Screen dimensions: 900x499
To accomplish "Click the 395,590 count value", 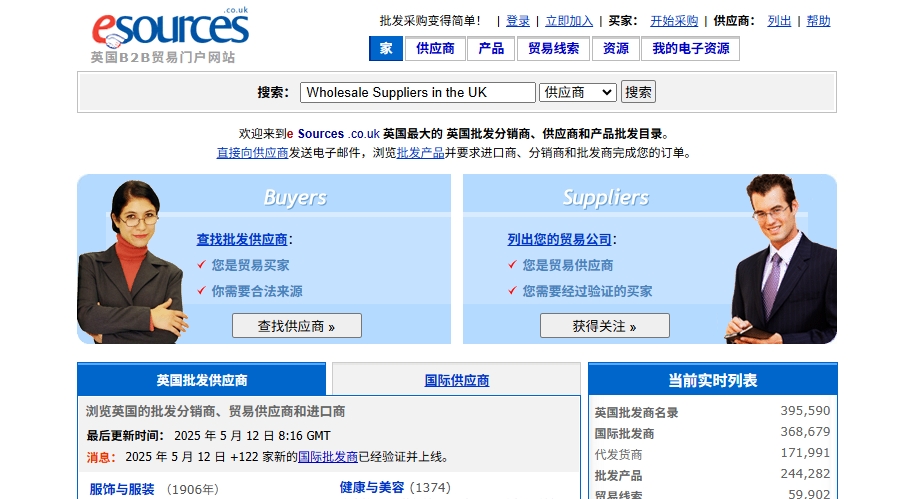I will pos(805,411).
